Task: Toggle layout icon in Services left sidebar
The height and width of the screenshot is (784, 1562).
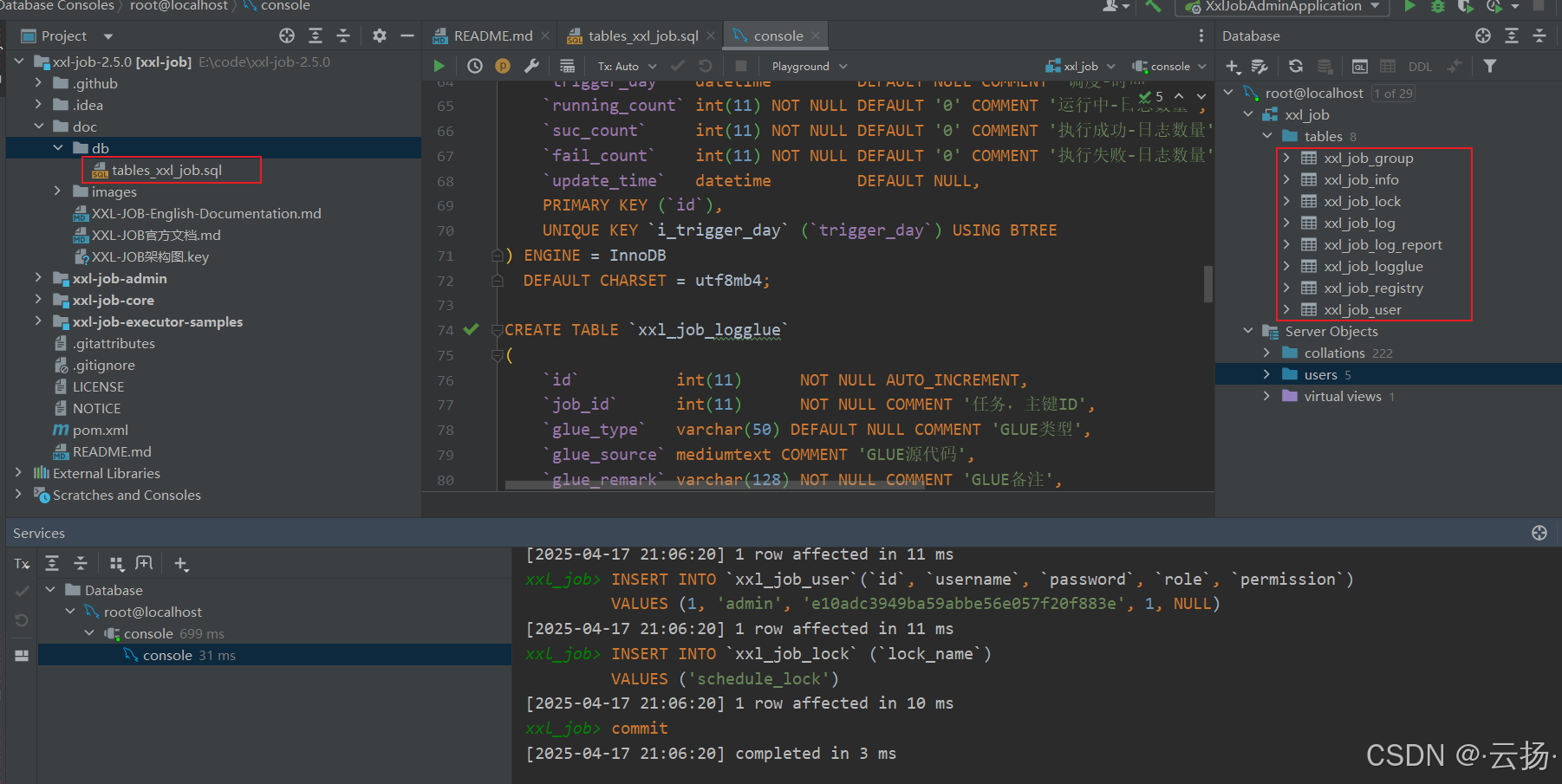Action: [22, 656]
